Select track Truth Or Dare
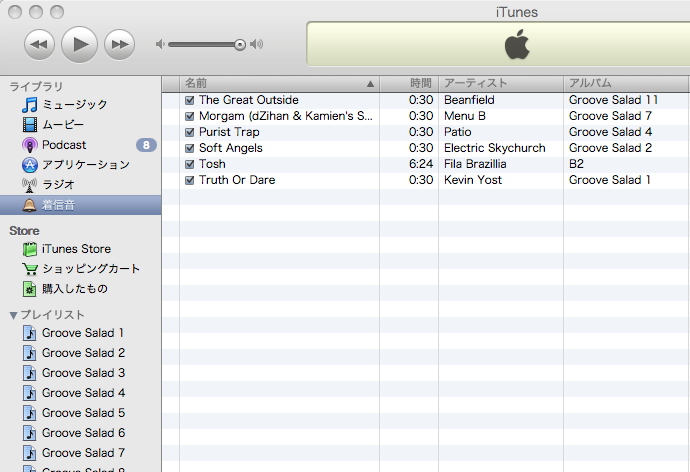Viewport: 690px width, 472px height. 237,180
